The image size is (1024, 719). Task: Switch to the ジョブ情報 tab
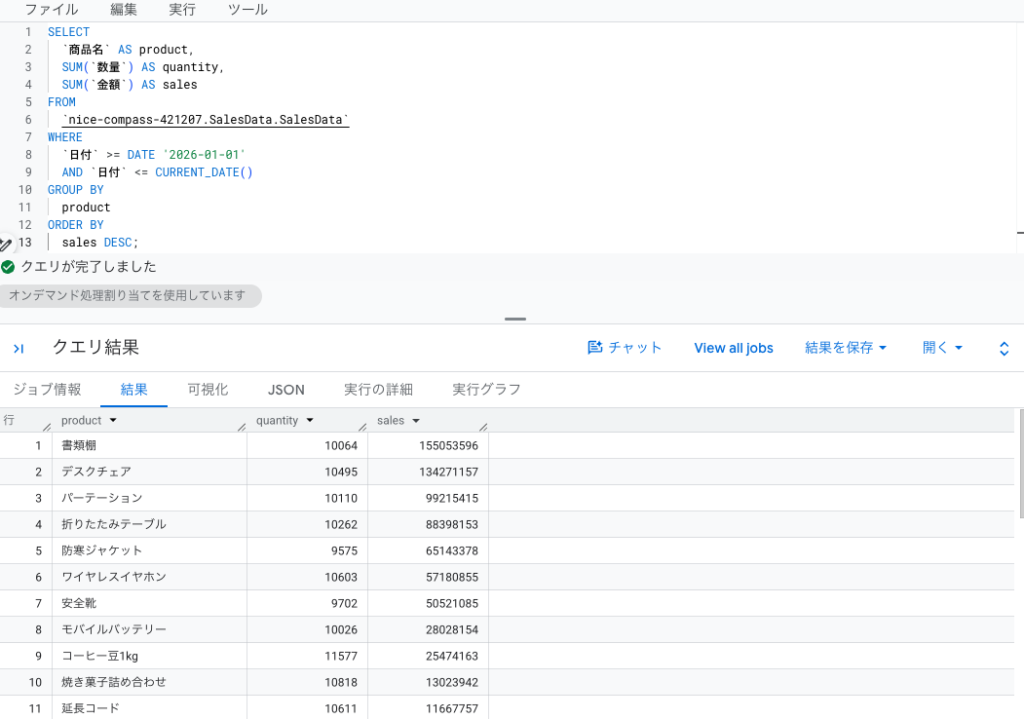pos(47,390)
